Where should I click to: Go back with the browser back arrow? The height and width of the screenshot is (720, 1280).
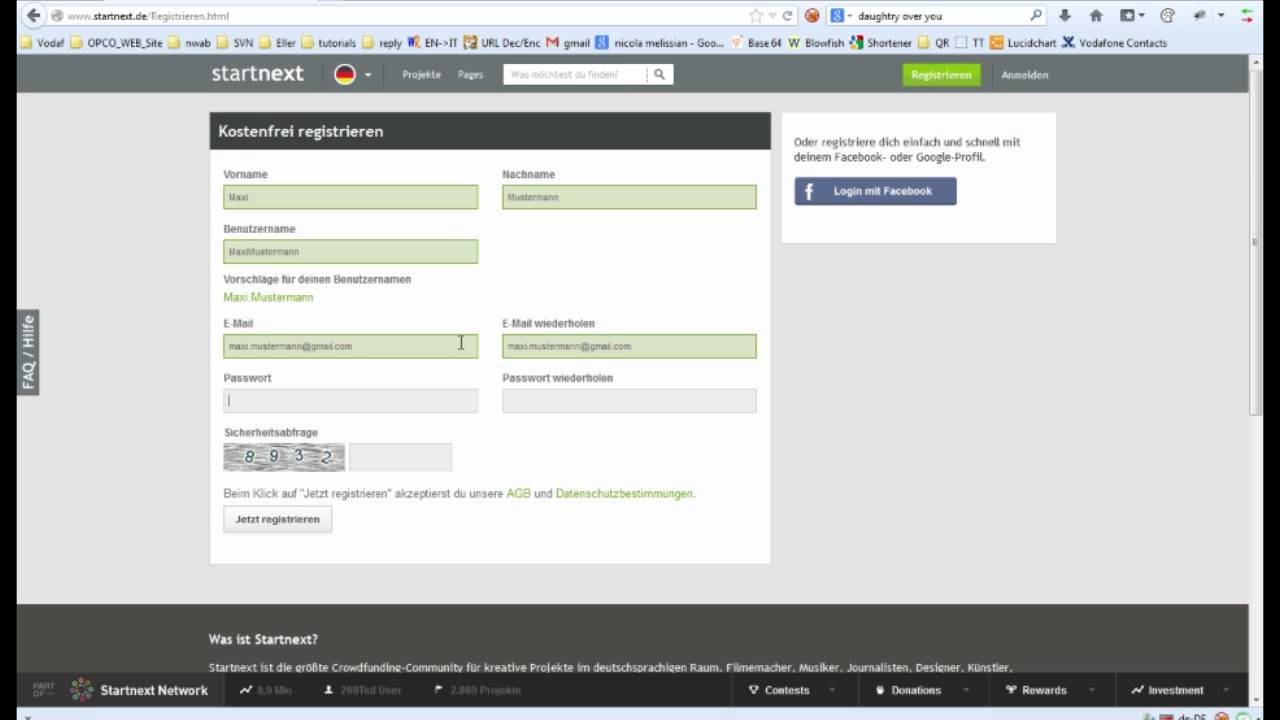pyautogui.click(x=33, y=15)
